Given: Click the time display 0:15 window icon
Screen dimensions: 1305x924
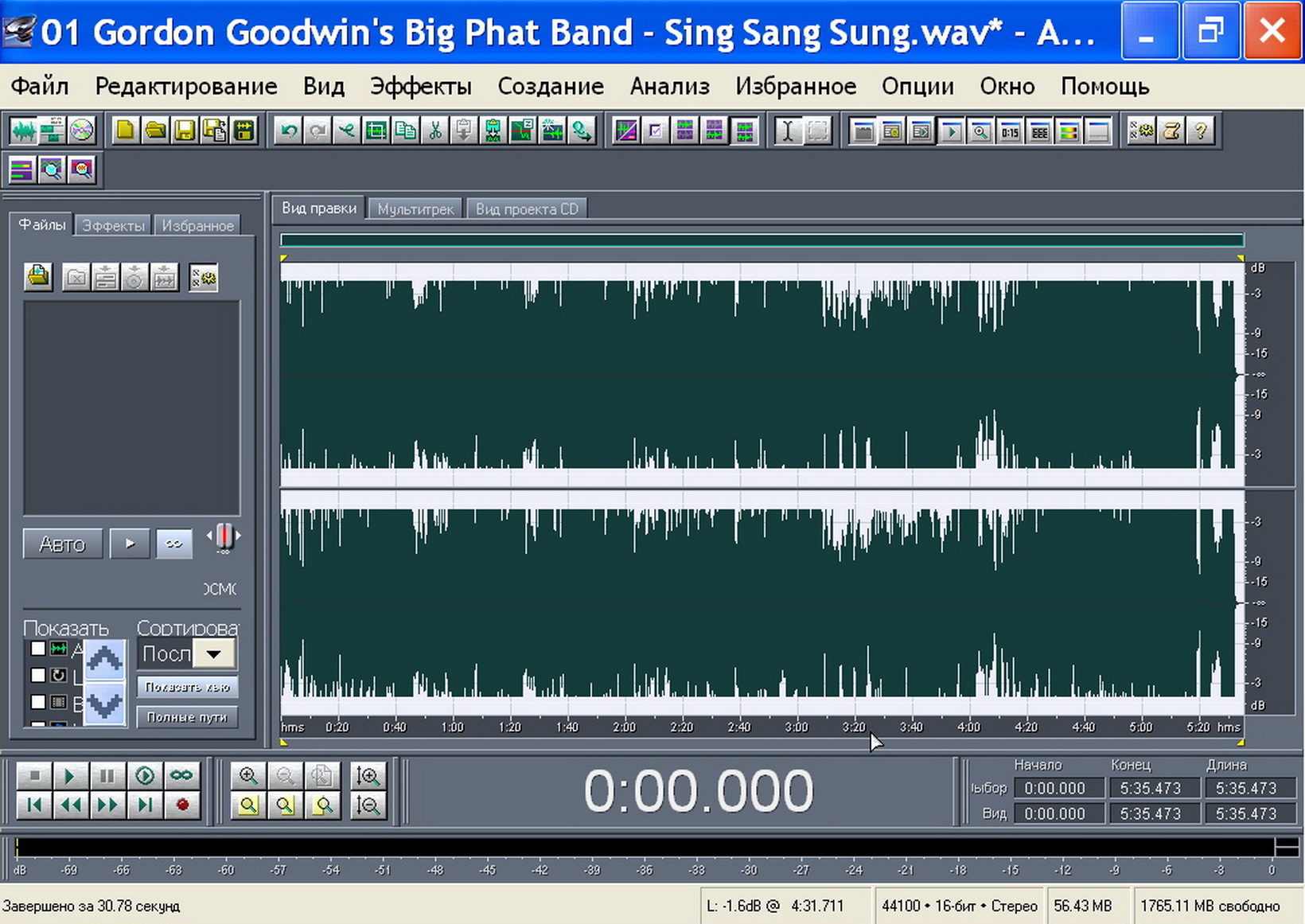Looking at the screenshot, I should point(1010,131).
